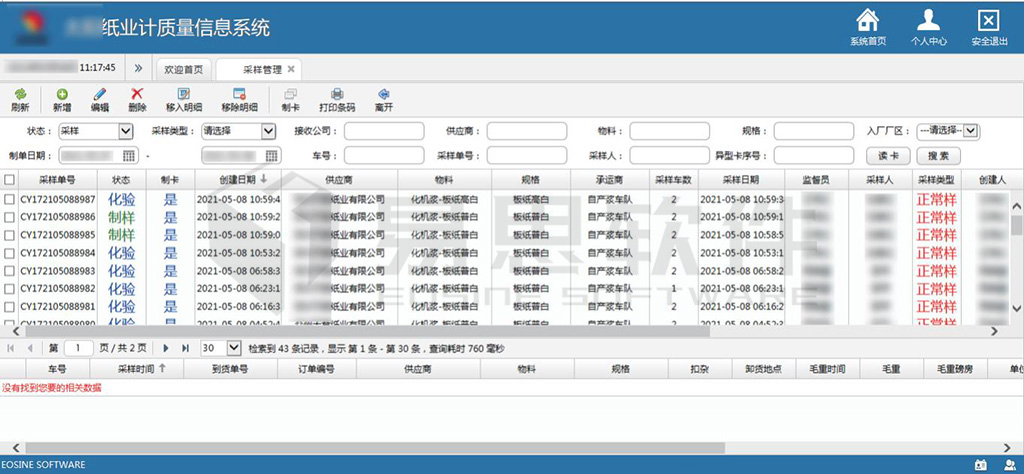Click the 供应商 input field
Image resolution: width=1024 pixels, height=474 pixels.
coord(526,131)
